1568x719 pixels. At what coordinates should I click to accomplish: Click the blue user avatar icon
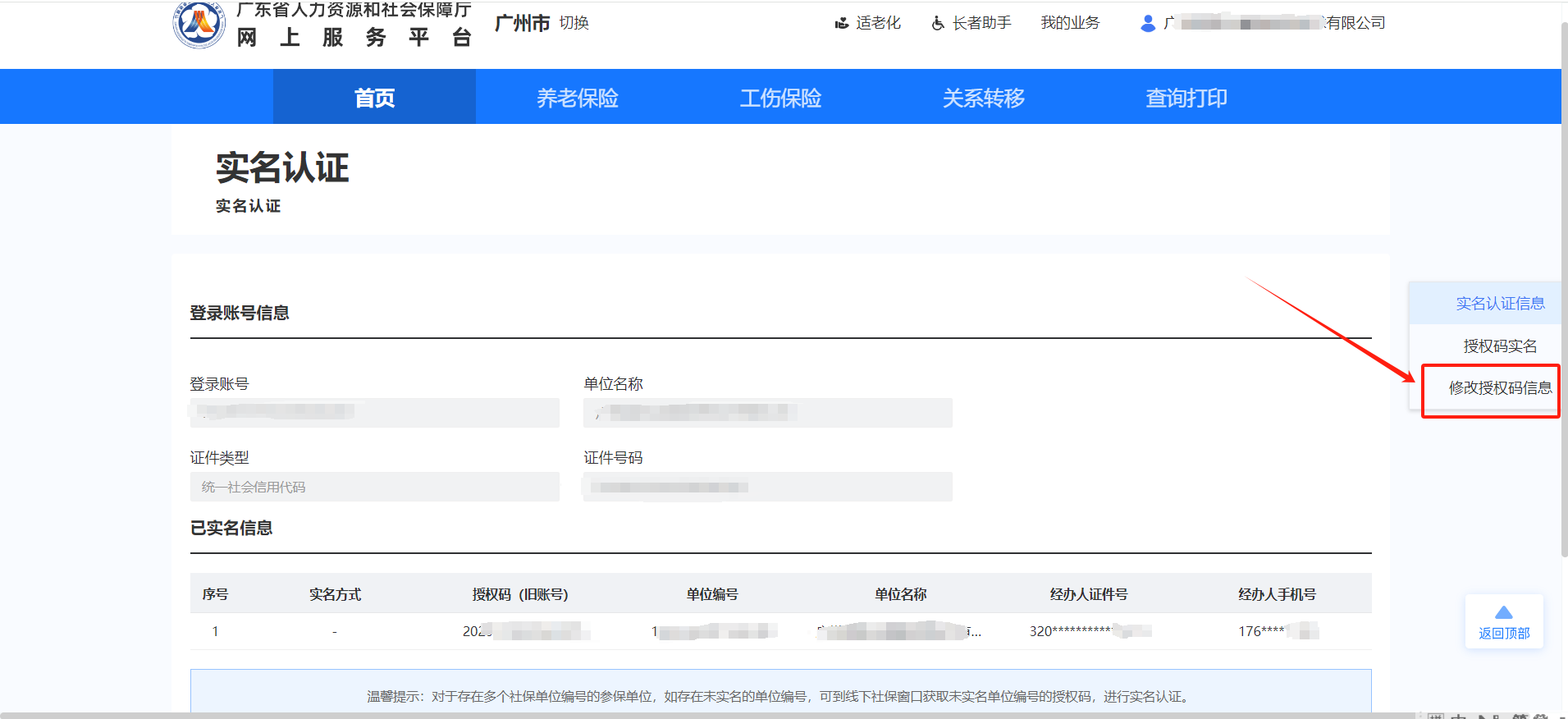click(x=1148, y=24)
